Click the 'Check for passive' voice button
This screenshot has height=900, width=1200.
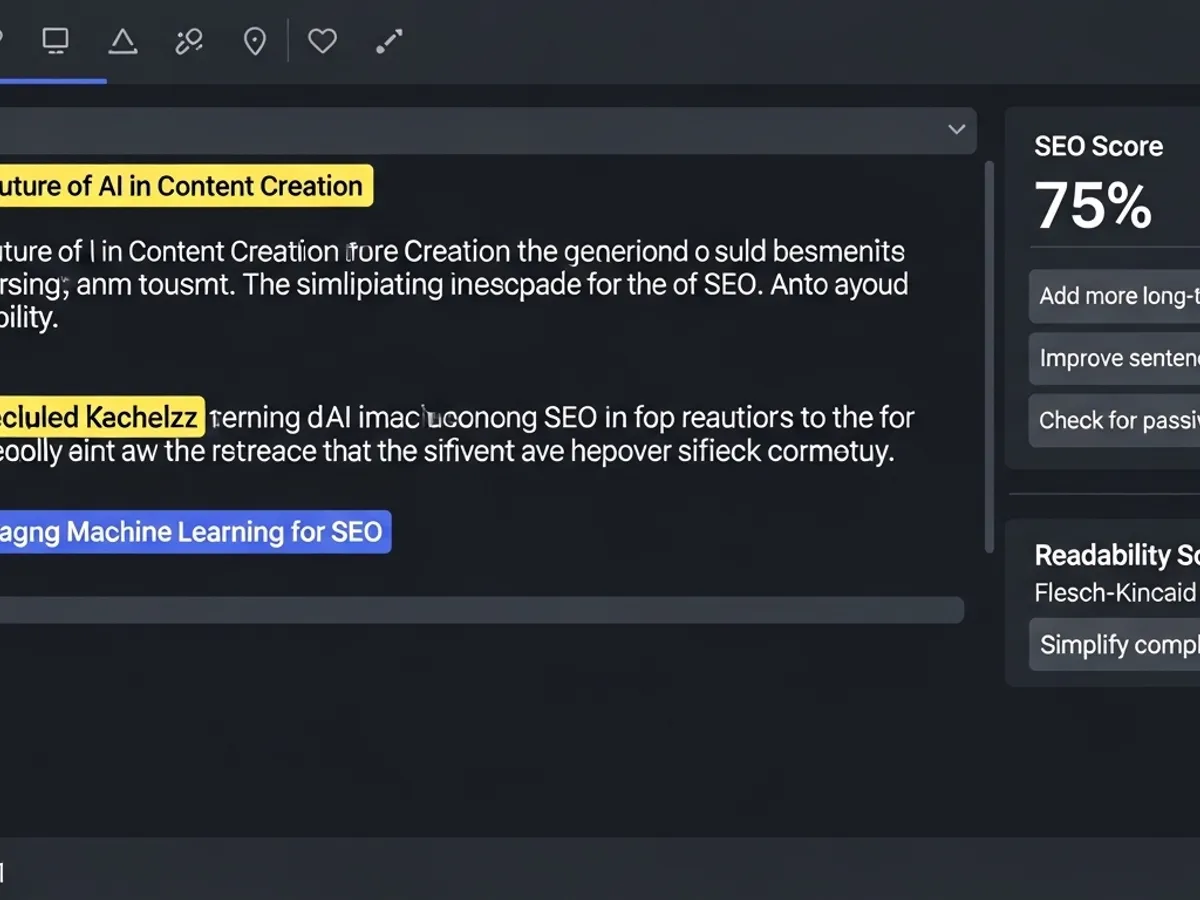pos(1120,420)
